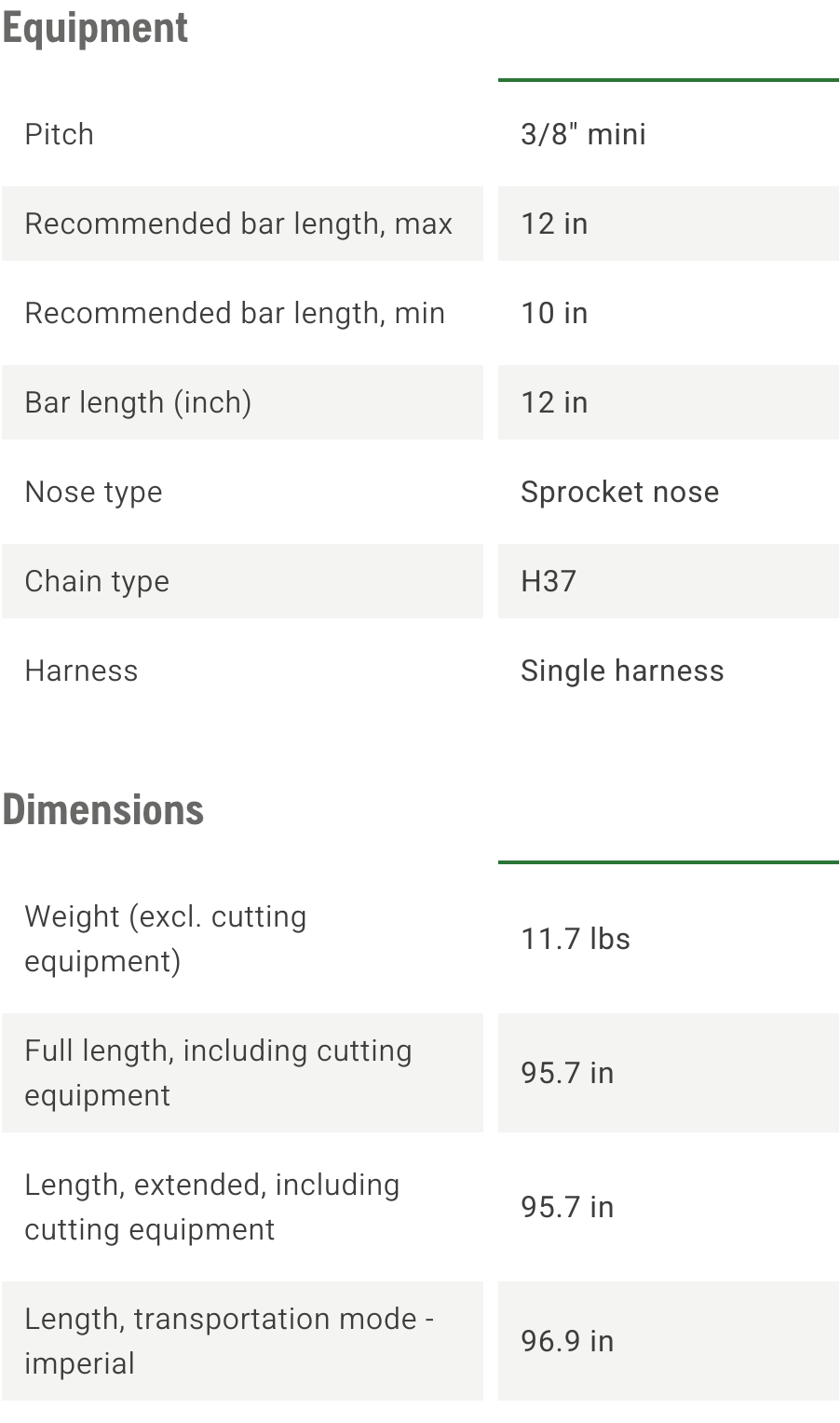The height and width of the screenshot is (1423, 840).
Task: Select the Single harness value
Action: pyautogui.click(x=623, y=671)
